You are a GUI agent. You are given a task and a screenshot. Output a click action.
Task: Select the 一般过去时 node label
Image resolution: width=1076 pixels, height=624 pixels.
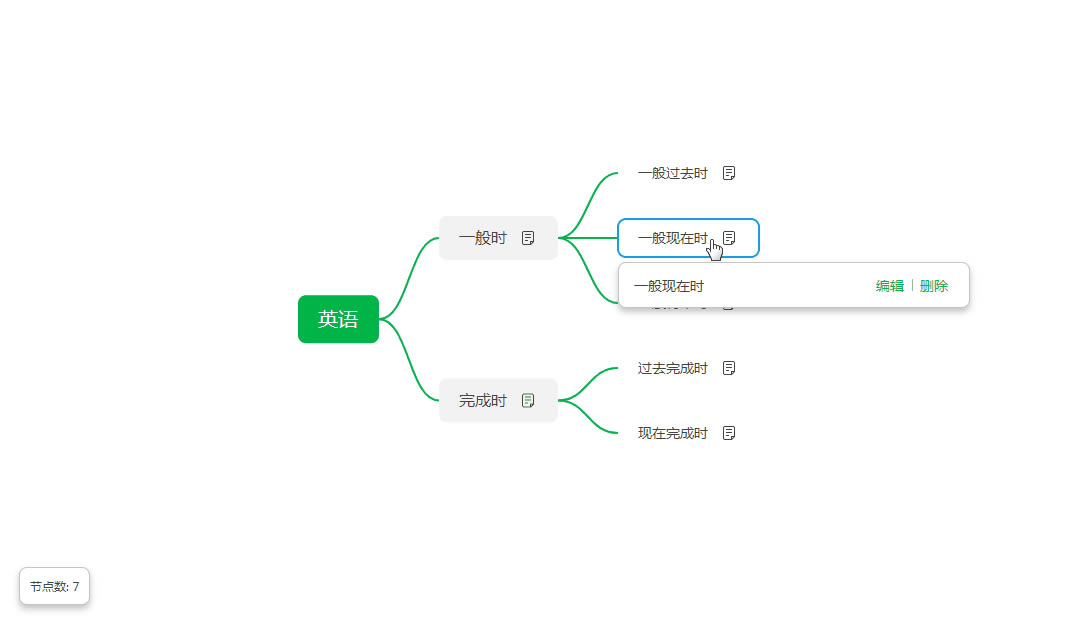(x=672, y=173)
